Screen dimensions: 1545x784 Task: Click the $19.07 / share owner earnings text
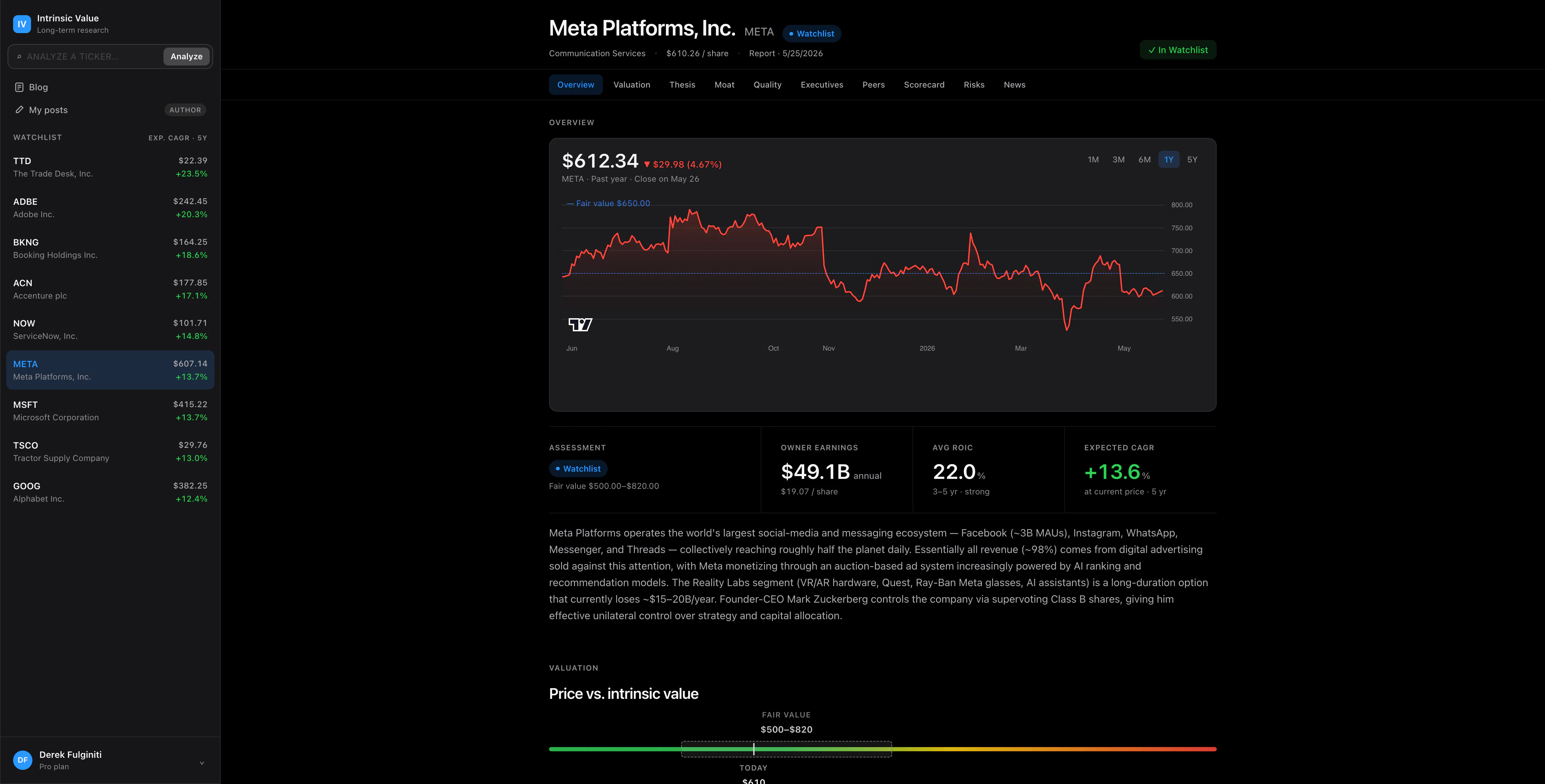(810, 492)
